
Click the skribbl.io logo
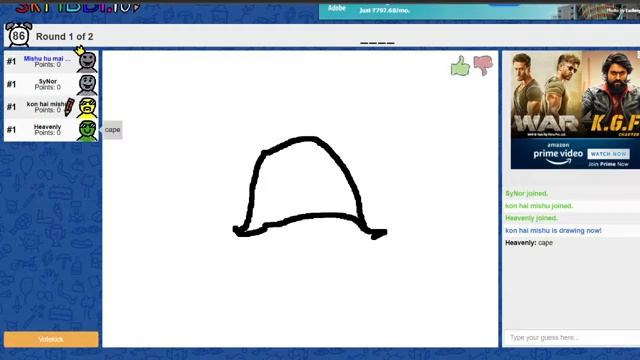[78, 7]
